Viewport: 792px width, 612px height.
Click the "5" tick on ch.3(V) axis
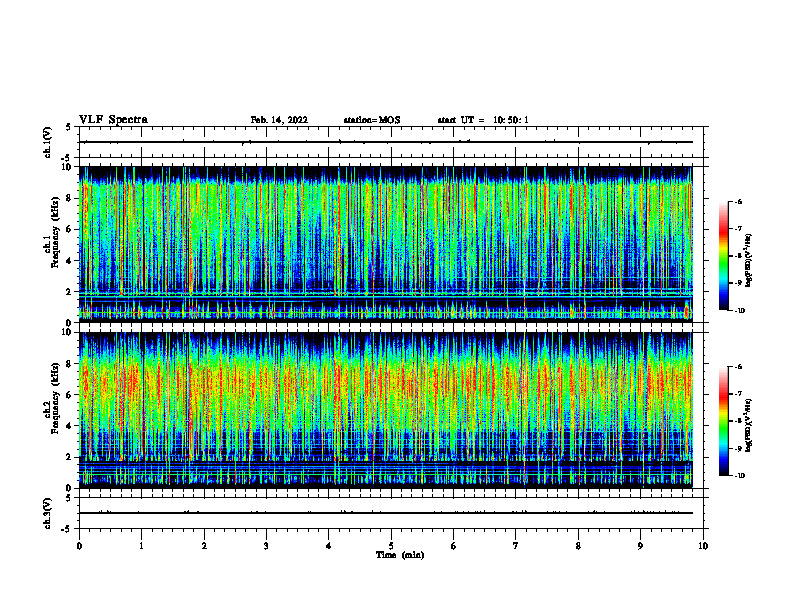70,498
